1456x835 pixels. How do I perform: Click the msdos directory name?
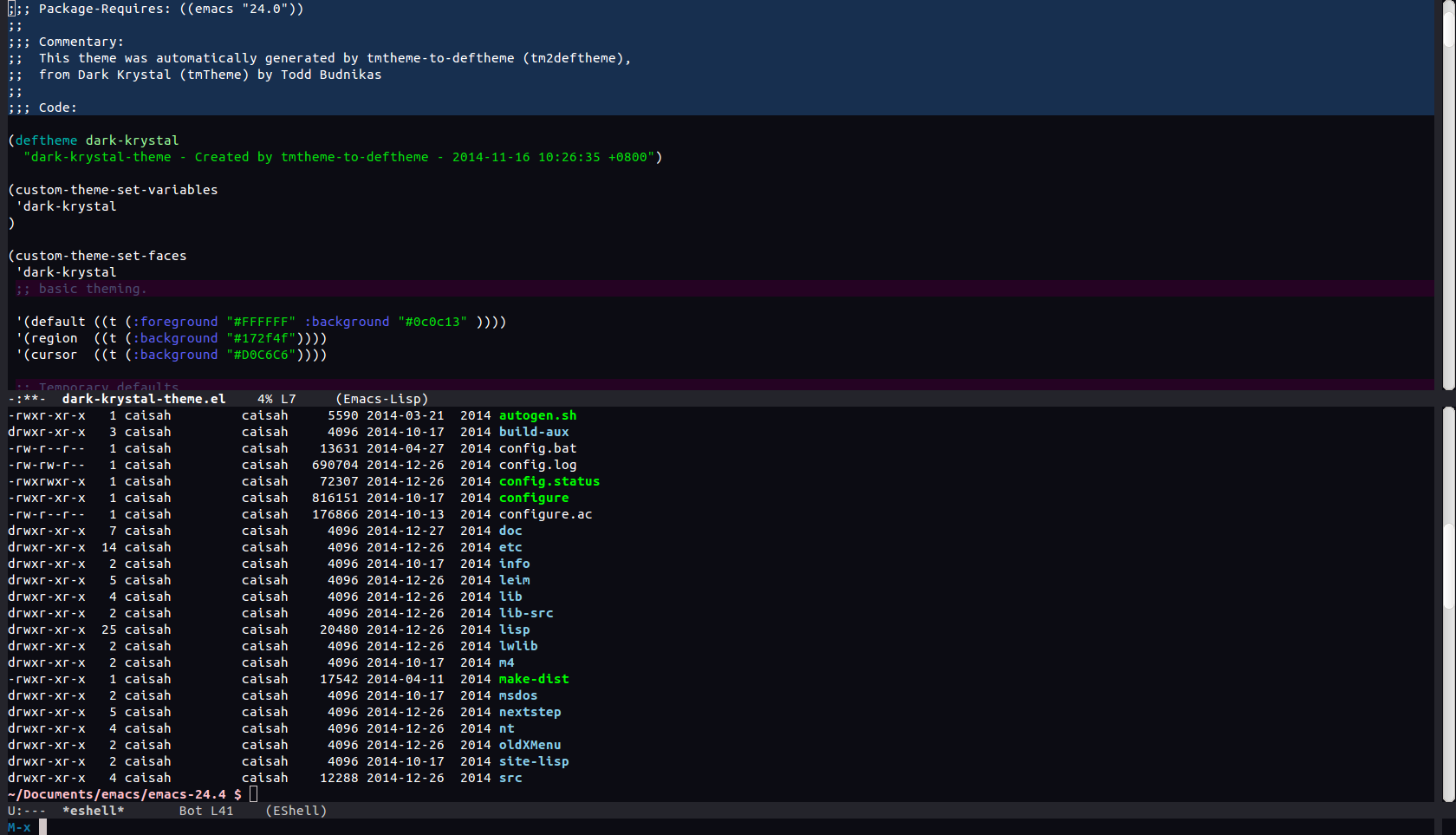(518, 695)
